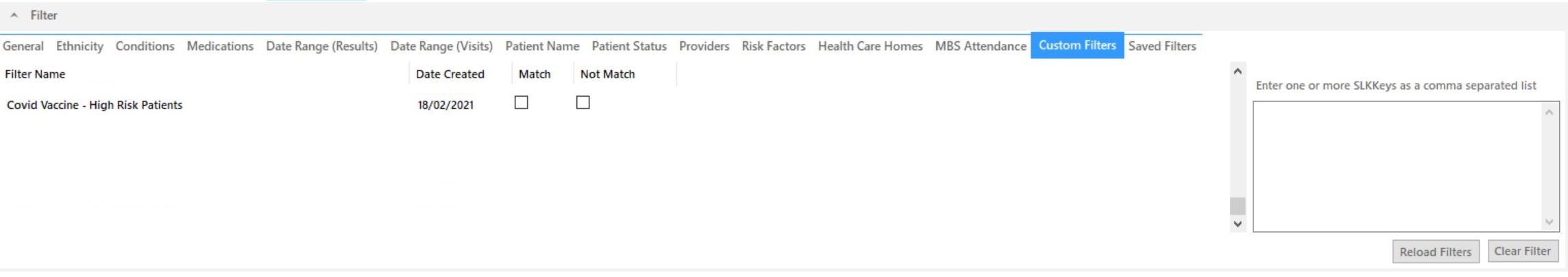Click the Clear Filter button
Image resolution: width=1568 pixels, height=277 pixels.
(1522, 251)
